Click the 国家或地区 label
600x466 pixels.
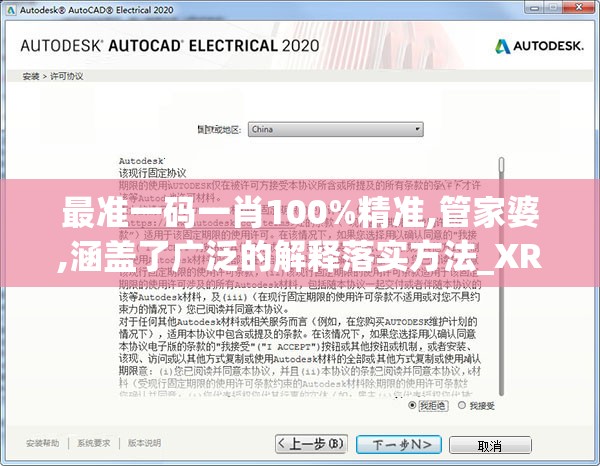coord(219,130)
